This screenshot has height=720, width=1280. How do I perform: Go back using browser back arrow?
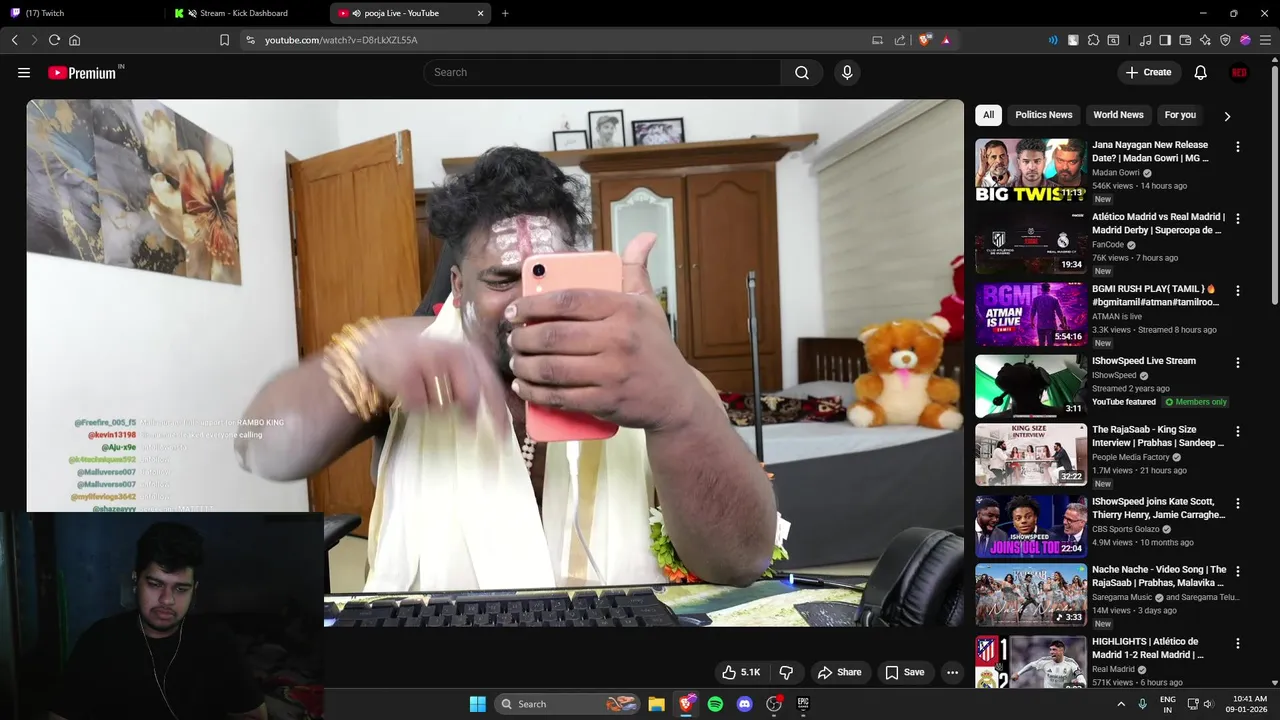[15, 40]
